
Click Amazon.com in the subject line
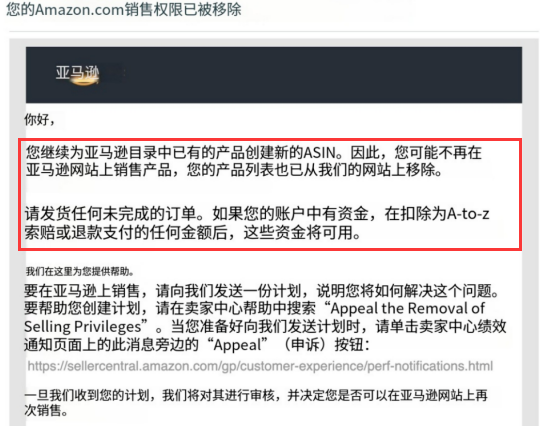coord(80,9)
